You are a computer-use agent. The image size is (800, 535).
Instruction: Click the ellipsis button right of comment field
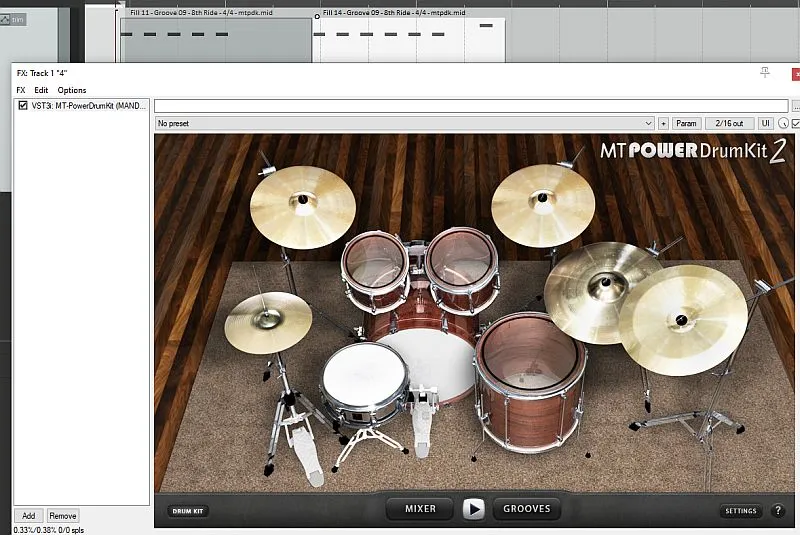[x=796, y=106]
